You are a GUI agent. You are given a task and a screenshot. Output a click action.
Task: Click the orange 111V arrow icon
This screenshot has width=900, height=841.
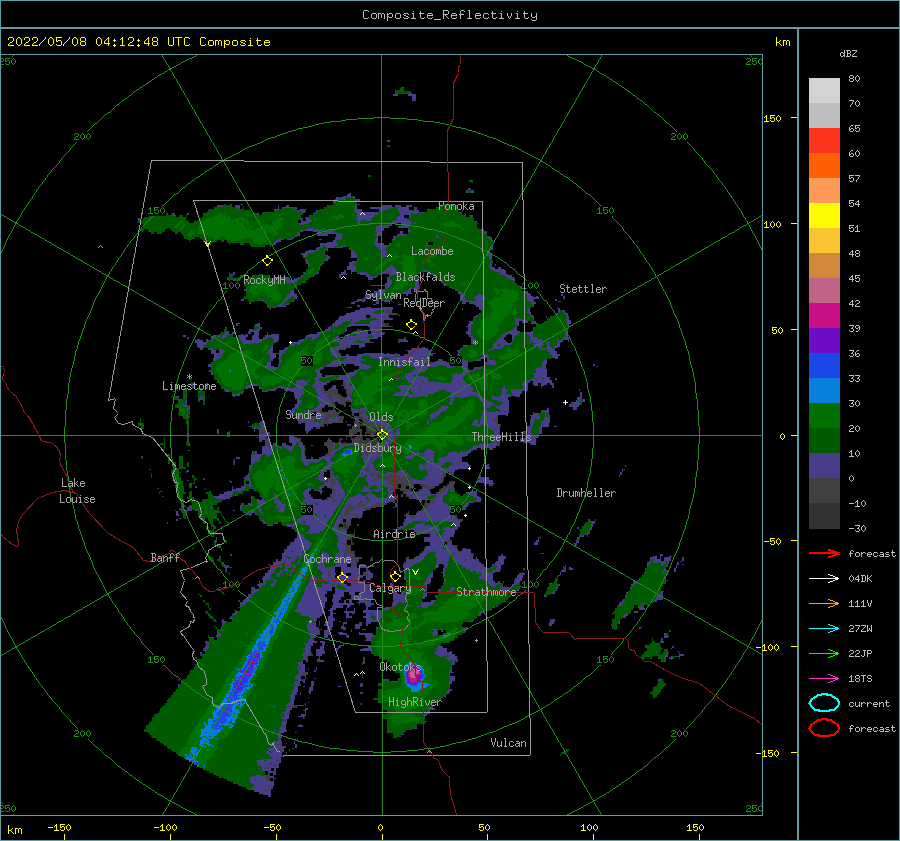click(x=824, y=603)
